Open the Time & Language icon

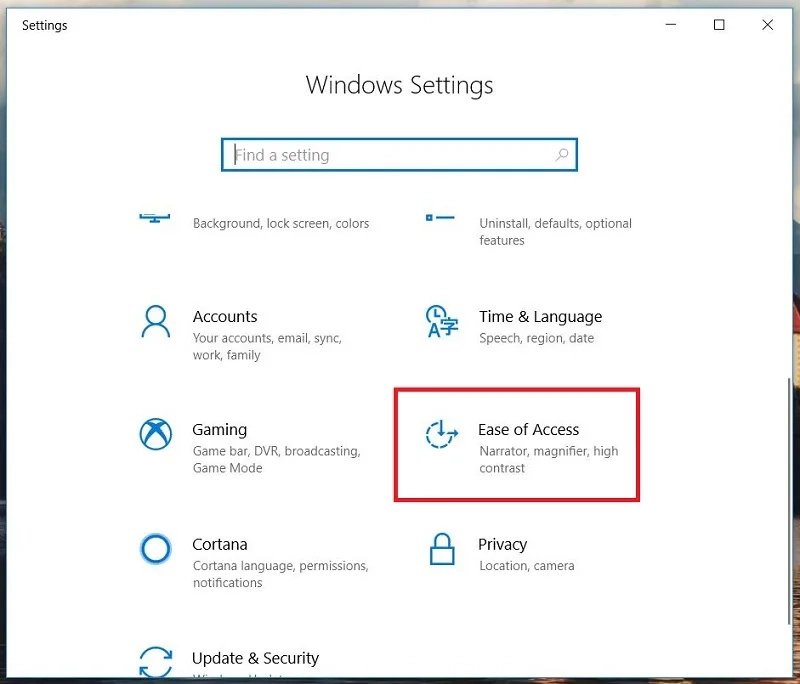[442, 321]
